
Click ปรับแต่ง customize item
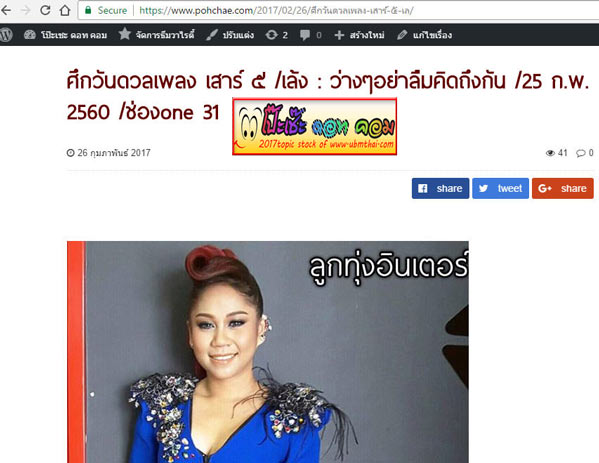(230, 35)
